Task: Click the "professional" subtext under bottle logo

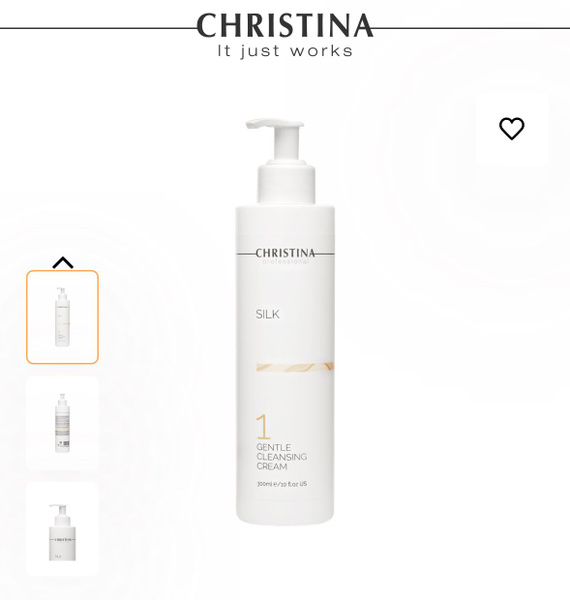Action: tap(285, 262)
